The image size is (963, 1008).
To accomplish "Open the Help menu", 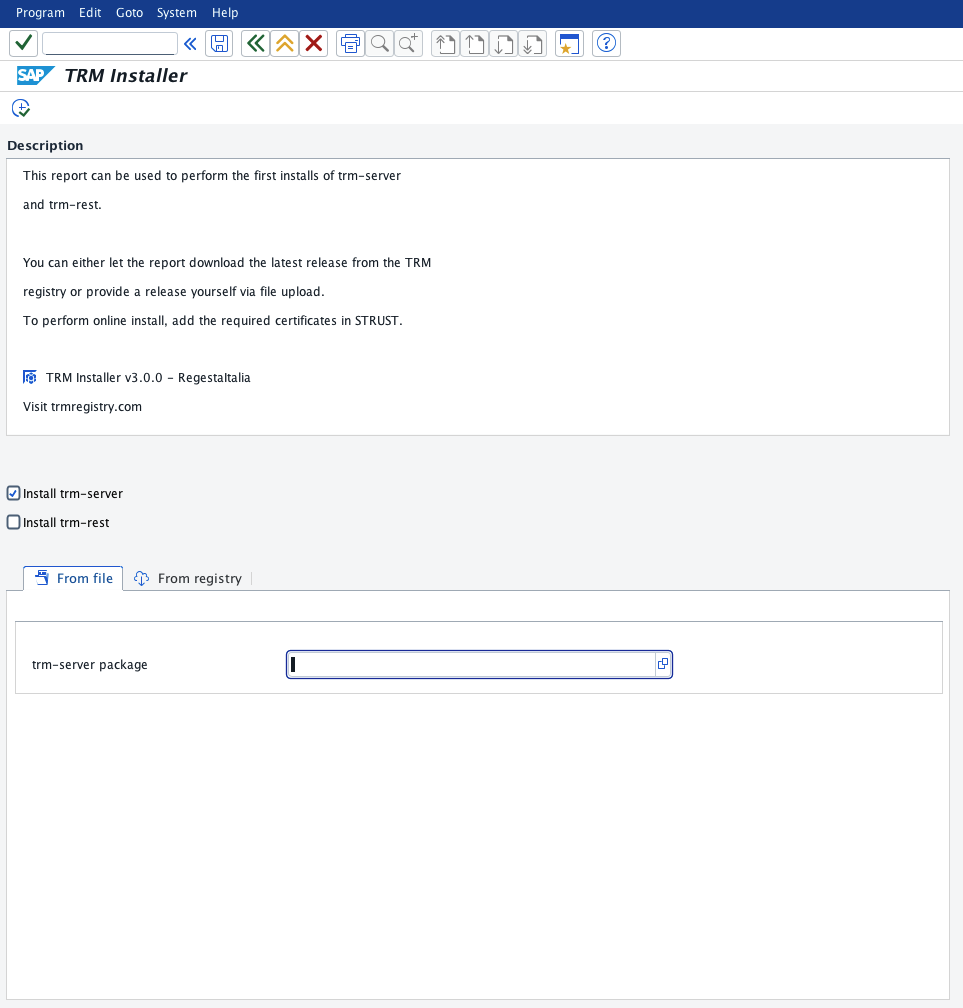I will point(225,13).
